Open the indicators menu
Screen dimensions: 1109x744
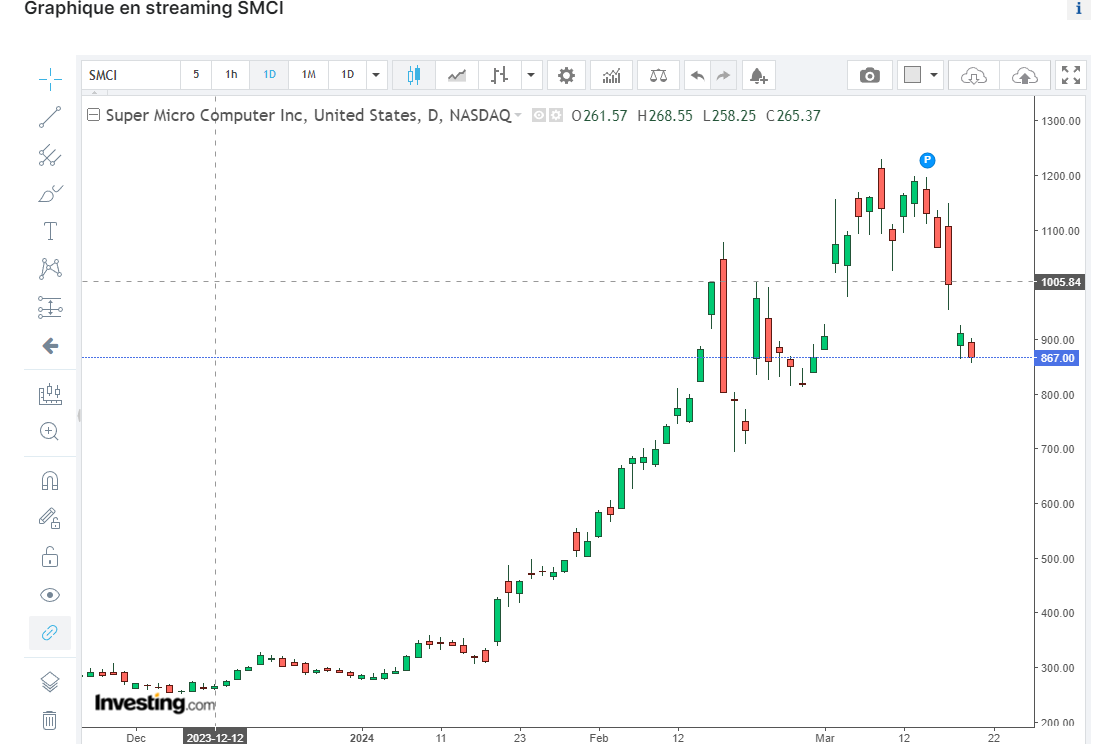pyautogui.click(x=611, y=75)
